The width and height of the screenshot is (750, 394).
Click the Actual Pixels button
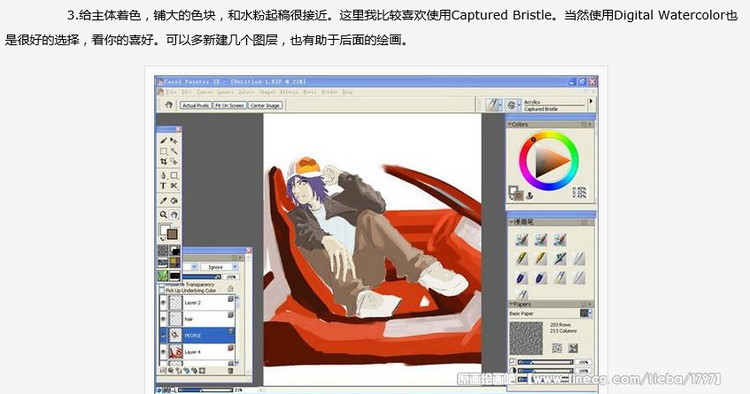coord(196,105)
